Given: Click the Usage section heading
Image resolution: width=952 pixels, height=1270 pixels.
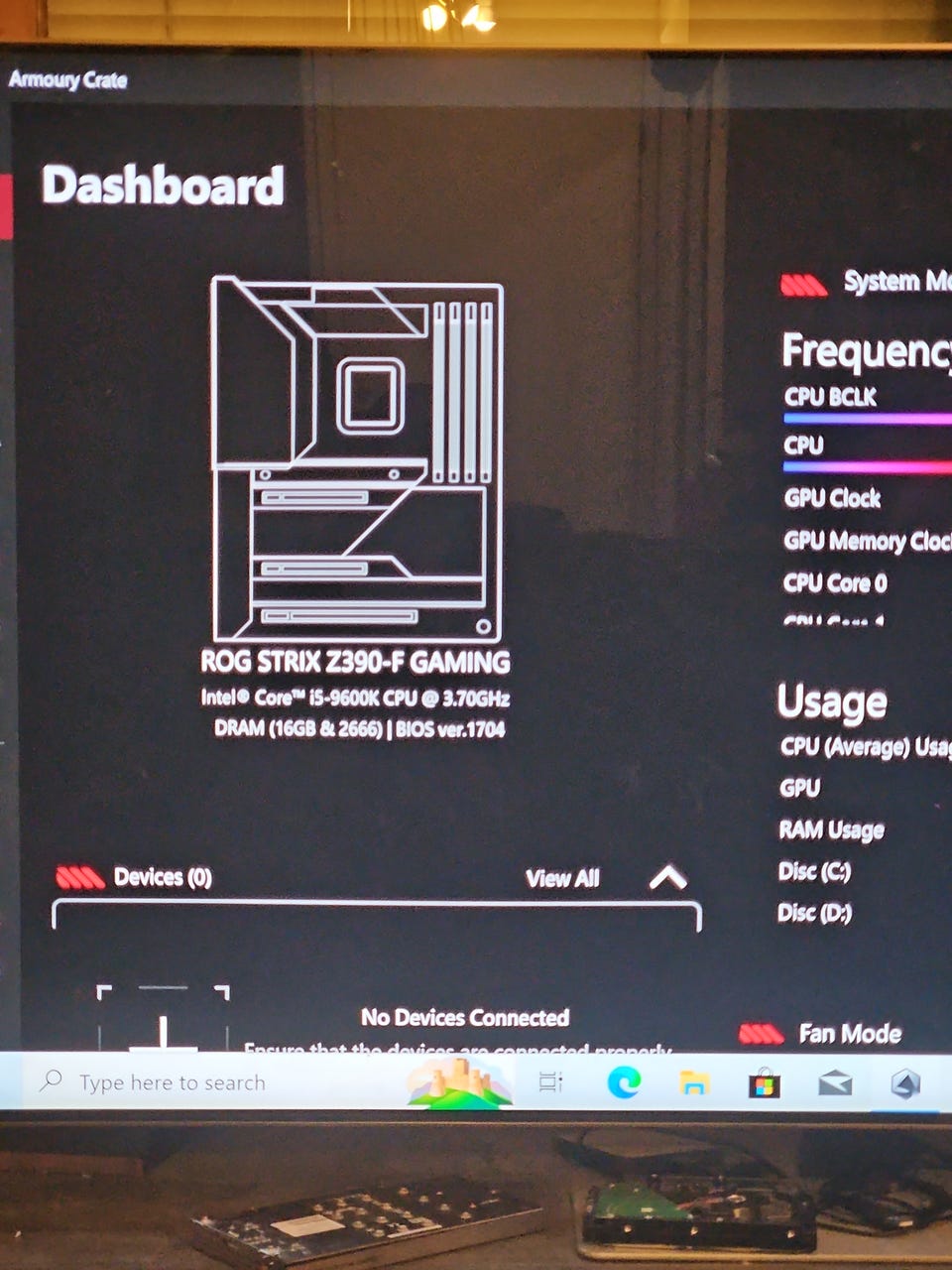Looking at the screenshot, I should (832, 702).
